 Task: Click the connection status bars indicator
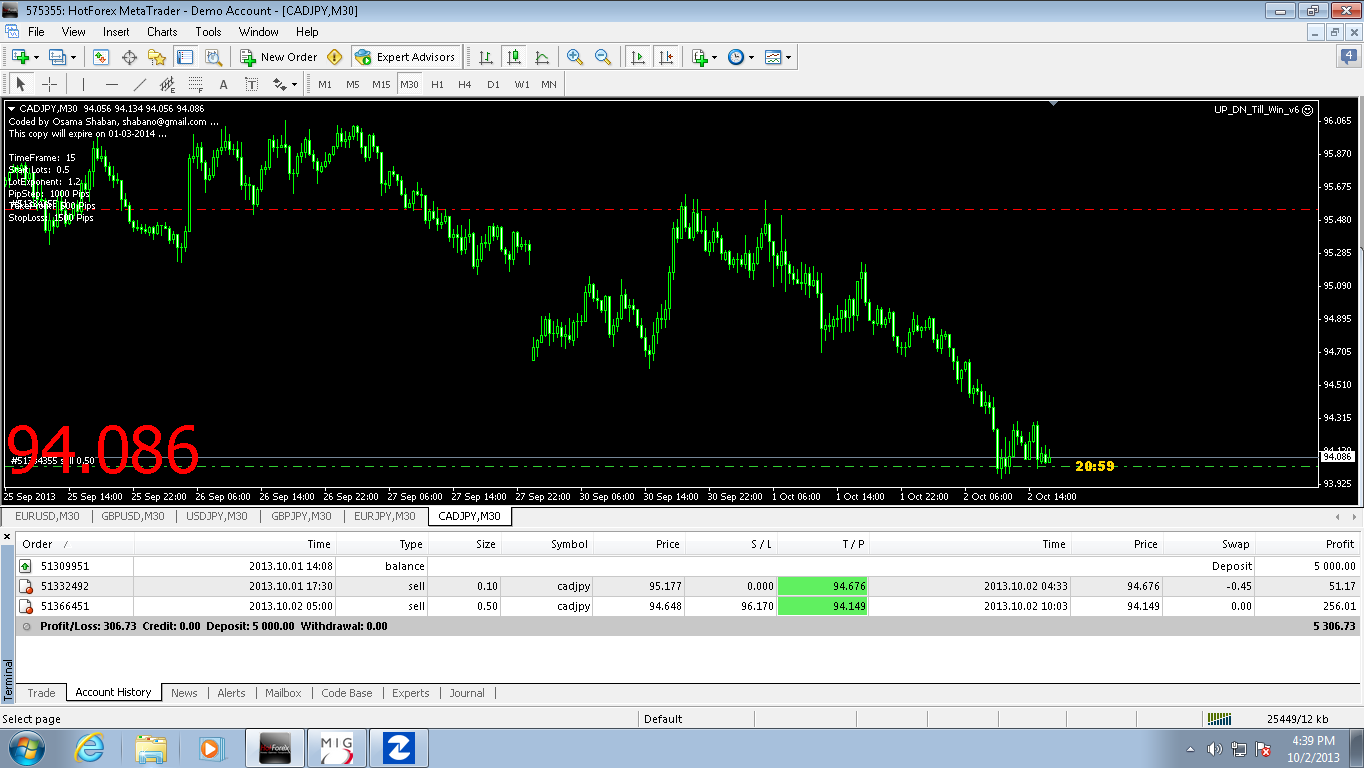[x=1219, y=718]
